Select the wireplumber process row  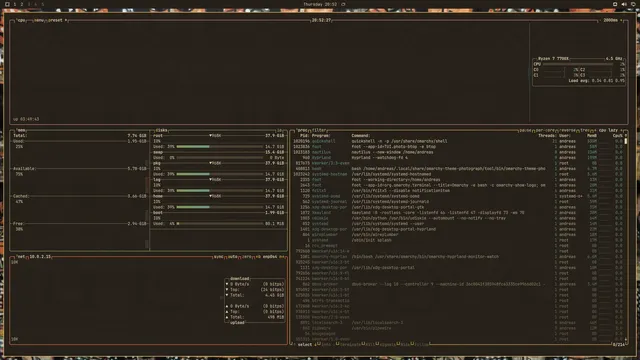pos(458,235)
